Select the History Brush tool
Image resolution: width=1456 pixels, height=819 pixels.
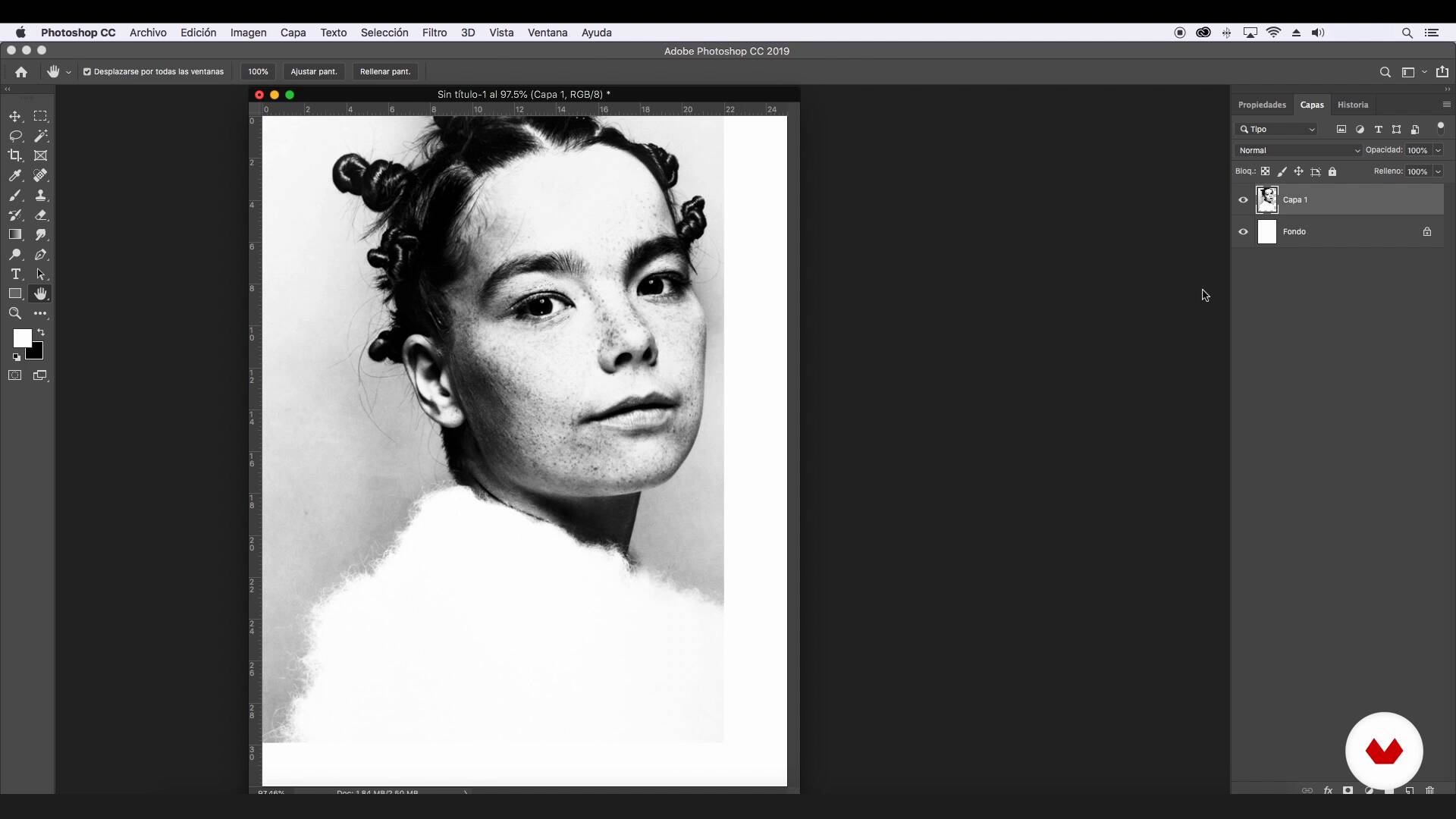pos(15,215)
